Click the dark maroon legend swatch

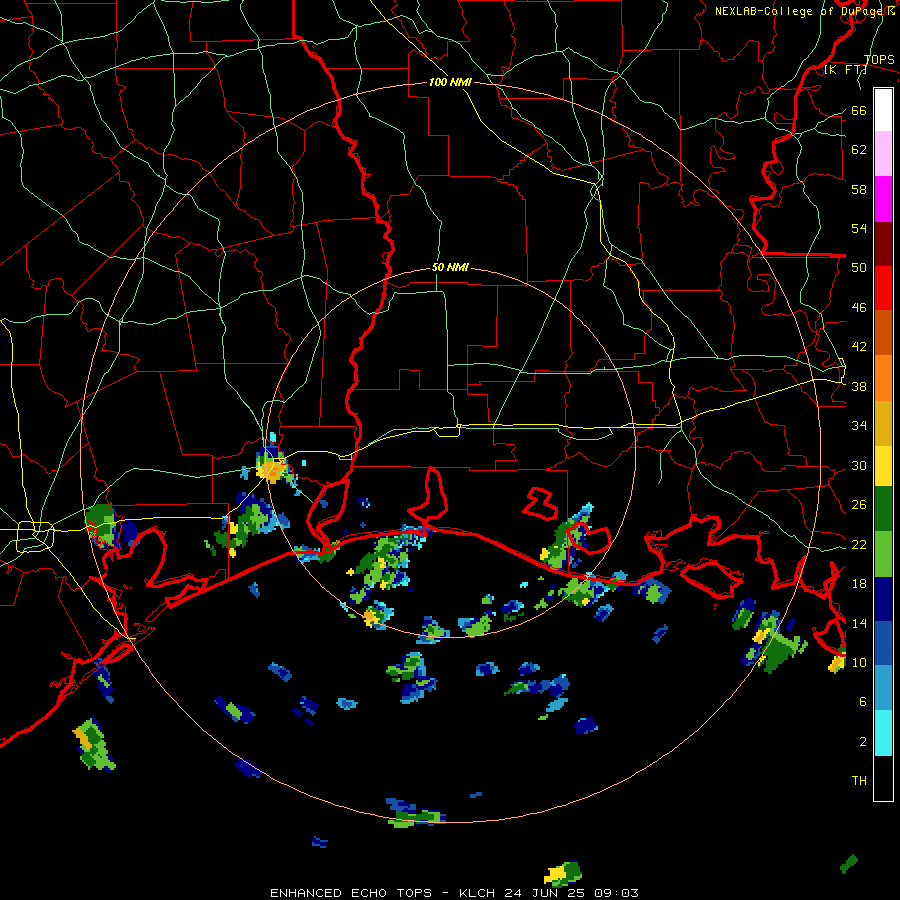(x=883, y=244)
